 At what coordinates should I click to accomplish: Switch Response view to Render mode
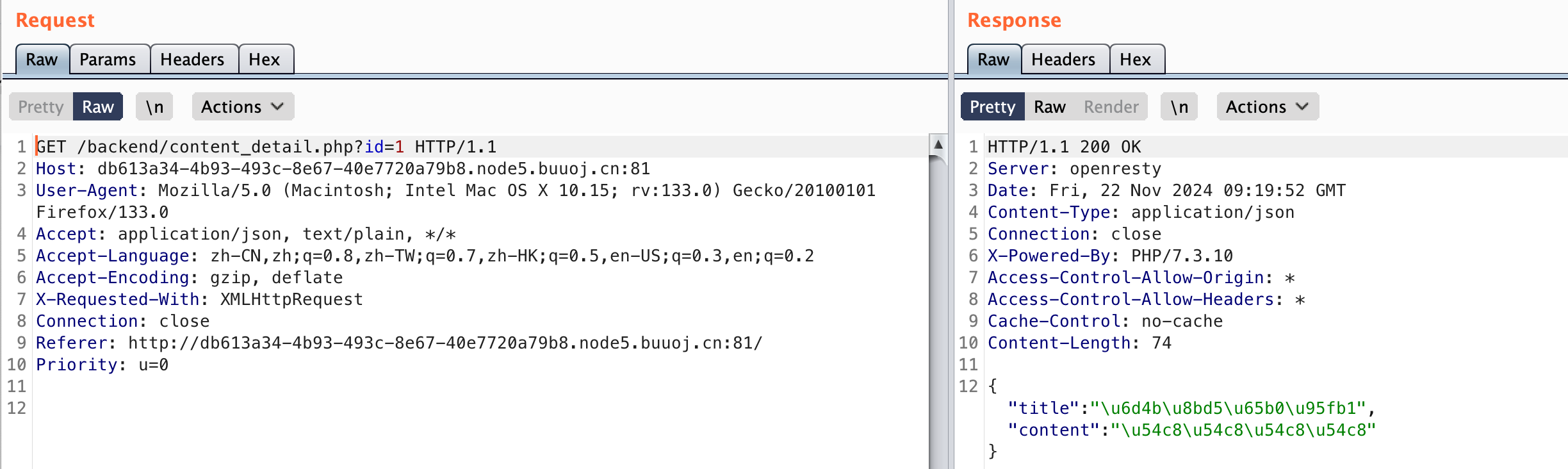point(1111,107)
